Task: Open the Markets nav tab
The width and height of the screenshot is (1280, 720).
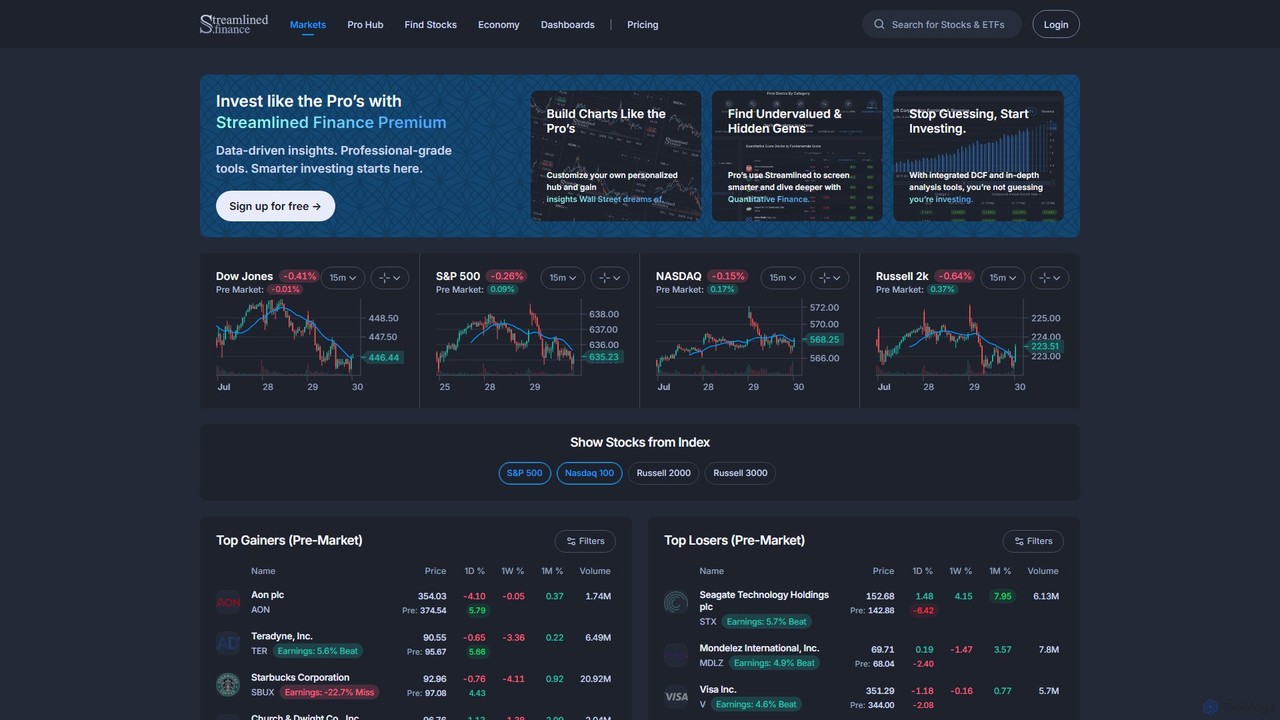Action: 308,25
